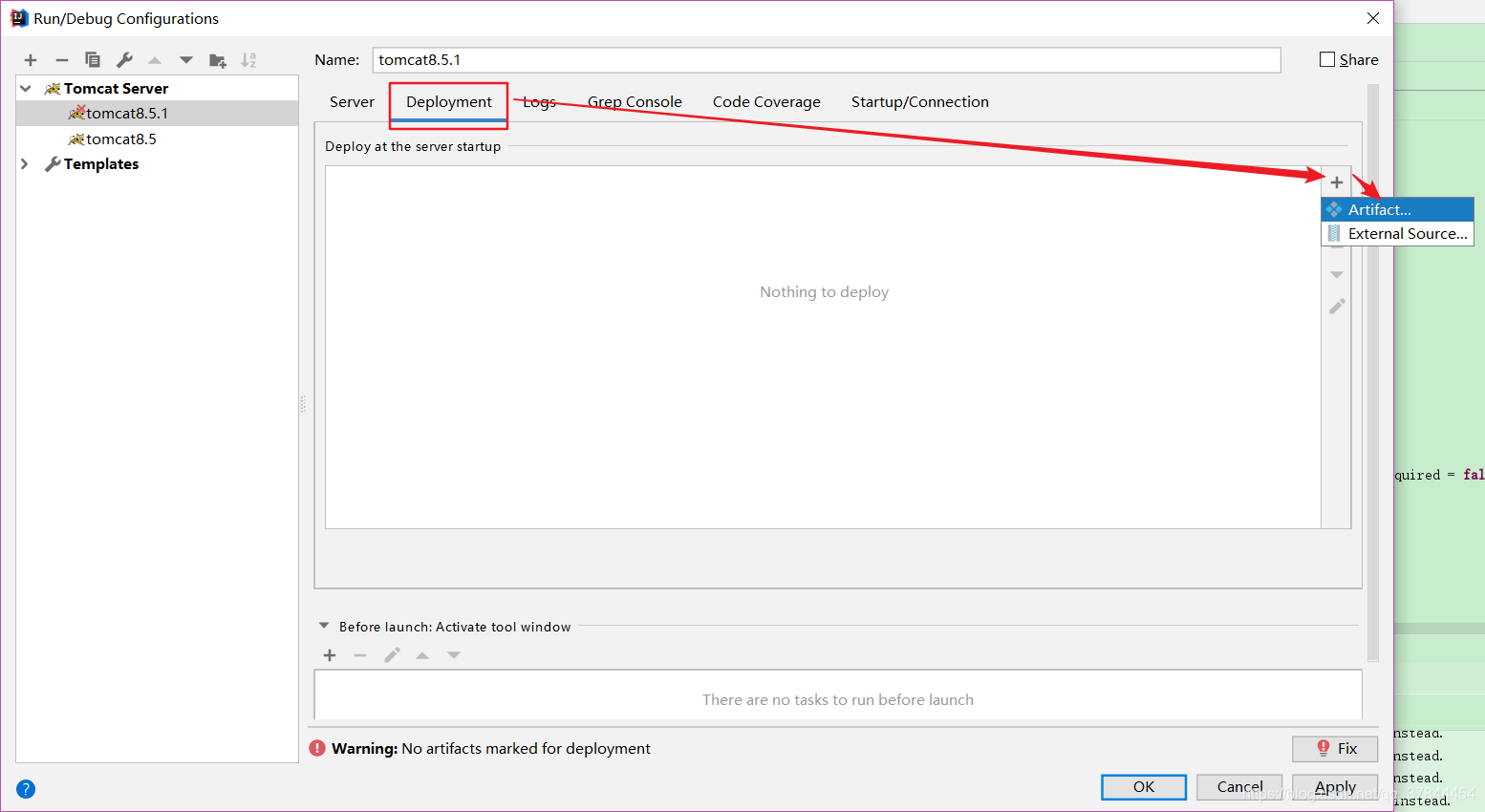Click the OK button

pyautogui.click(x=1143, y=786)
